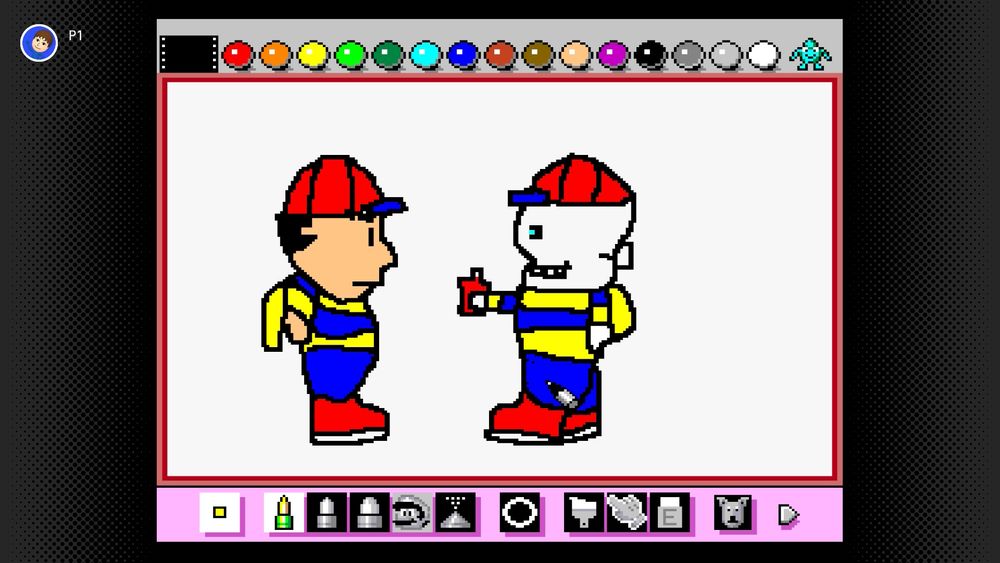
Task: Pick the blue paint color
Action: pyautogui.click(x=463, y=55)
